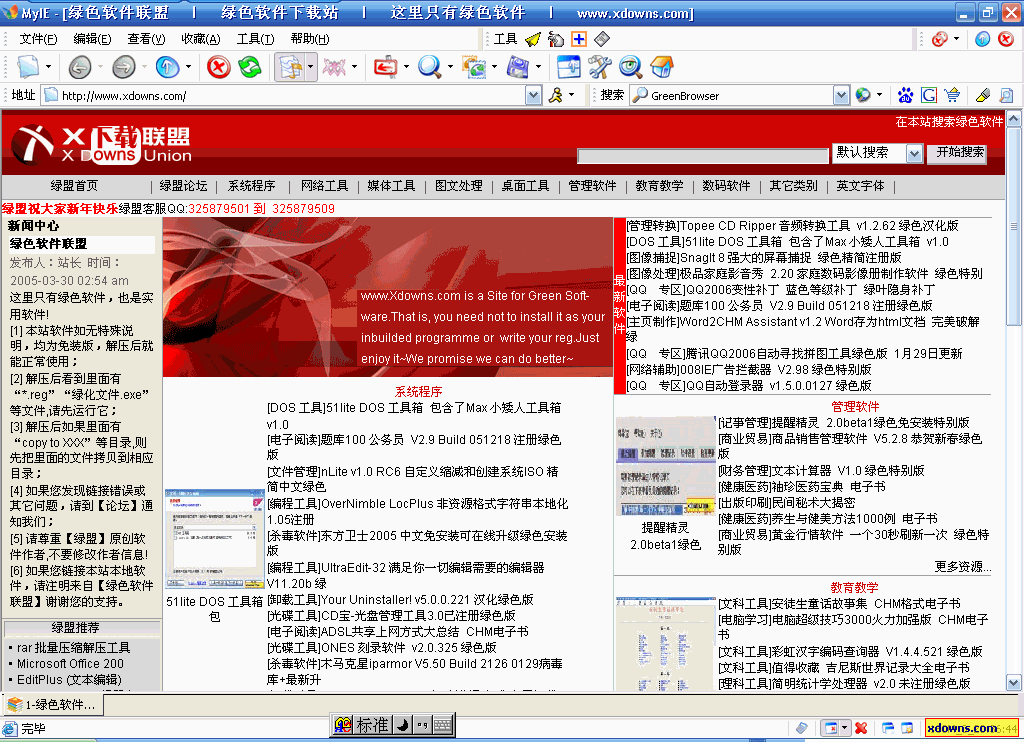1024x742 pixels.
Task: Click the pink butterfly toolbar icon
Action: click(334, 67)
